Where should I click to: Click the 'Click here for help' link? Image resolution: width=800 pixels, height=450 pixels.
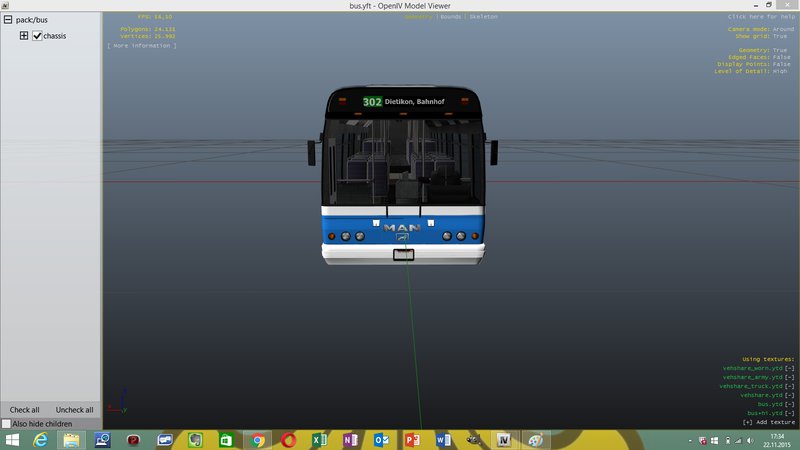(761, 17)
